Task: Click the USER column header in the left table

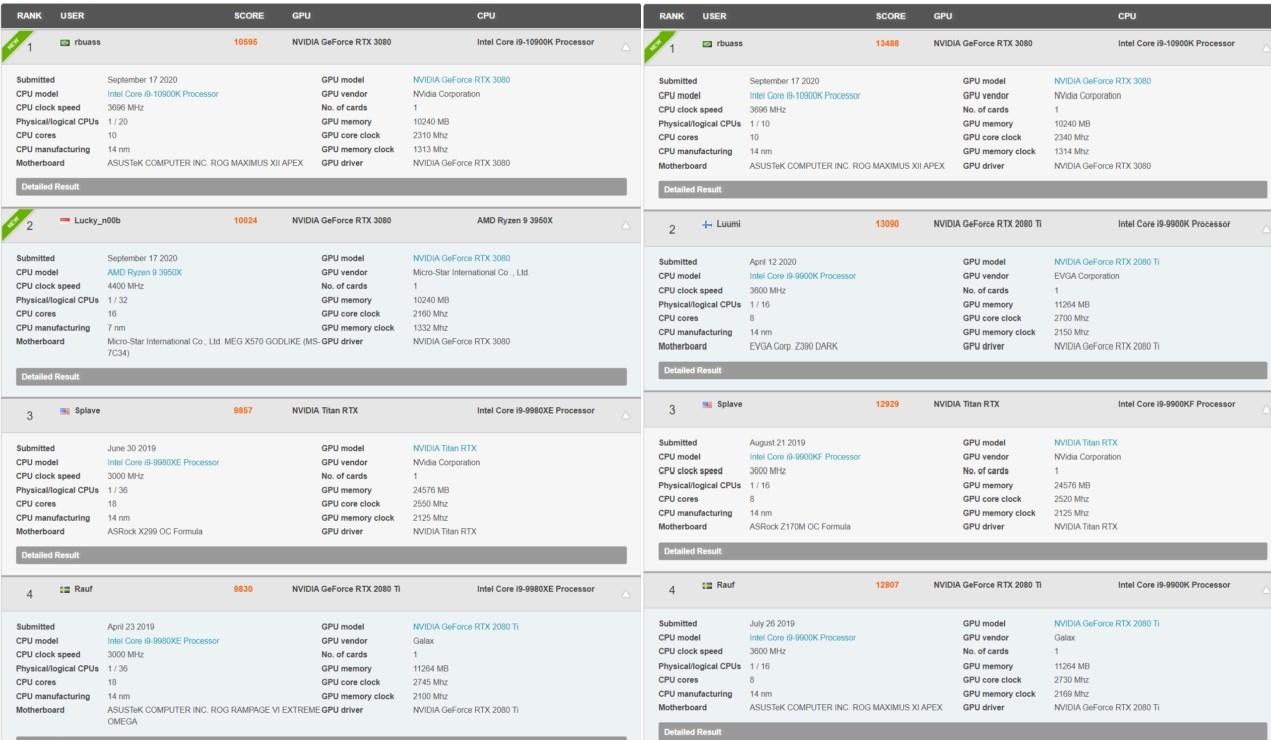Action: tap(72, 16)
